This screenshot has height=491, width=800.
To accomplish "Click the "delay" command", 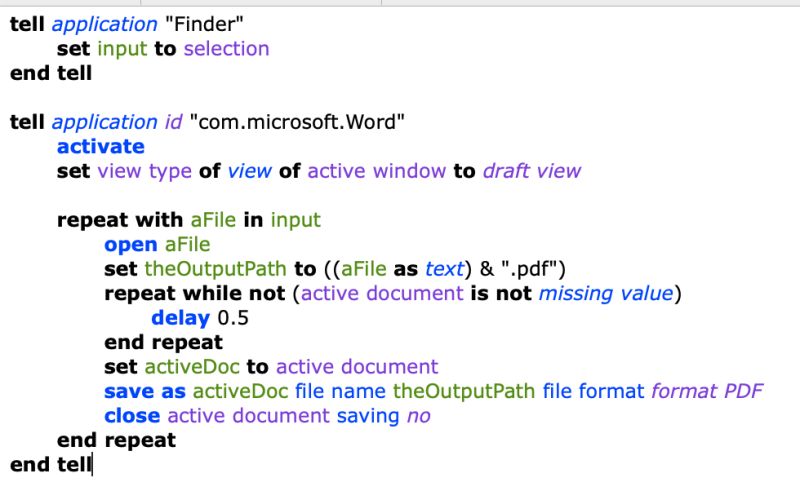I will click(181, 318).
